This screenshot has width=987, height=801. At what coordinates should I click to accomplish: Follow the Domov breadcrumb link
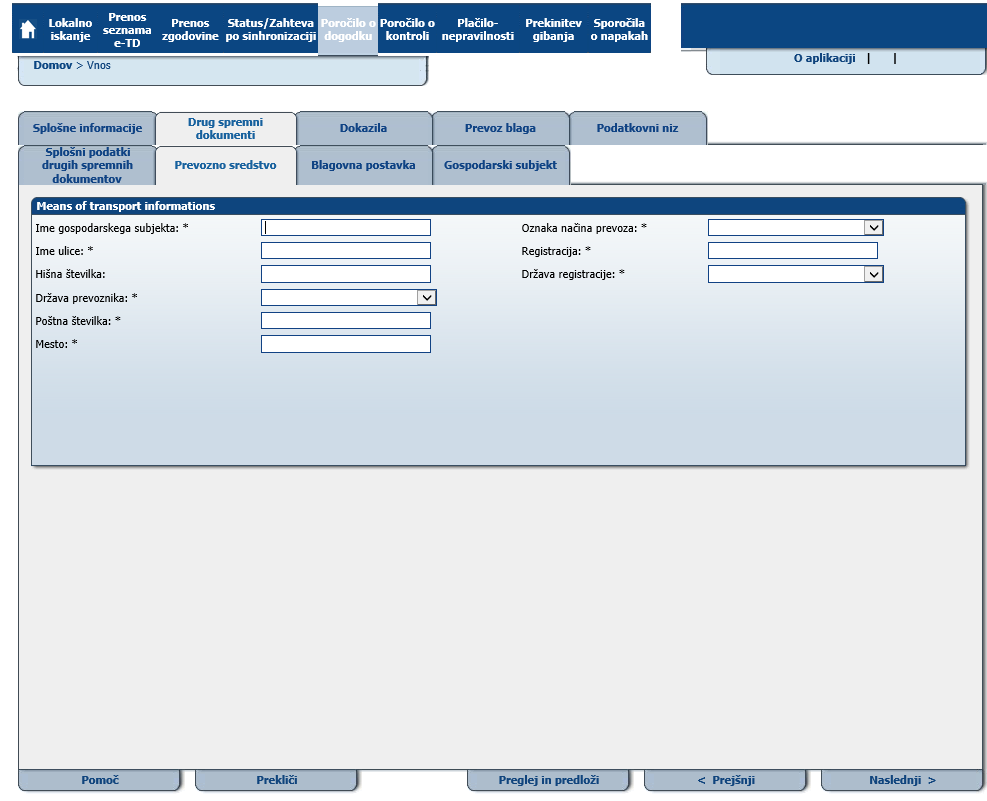pyautogui.click(x=52, y=65)
